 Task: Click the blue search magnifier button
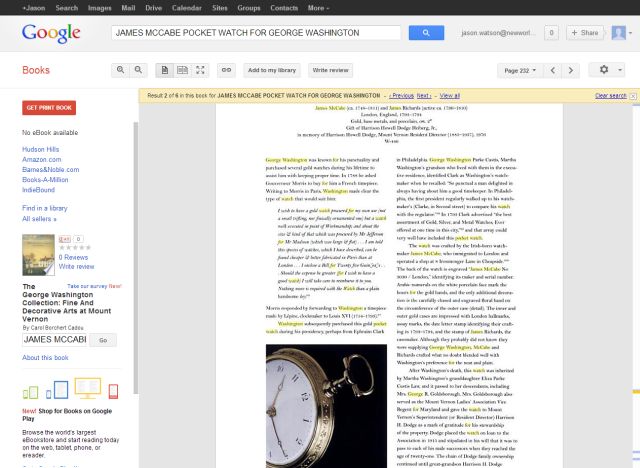tap(426, 33)
